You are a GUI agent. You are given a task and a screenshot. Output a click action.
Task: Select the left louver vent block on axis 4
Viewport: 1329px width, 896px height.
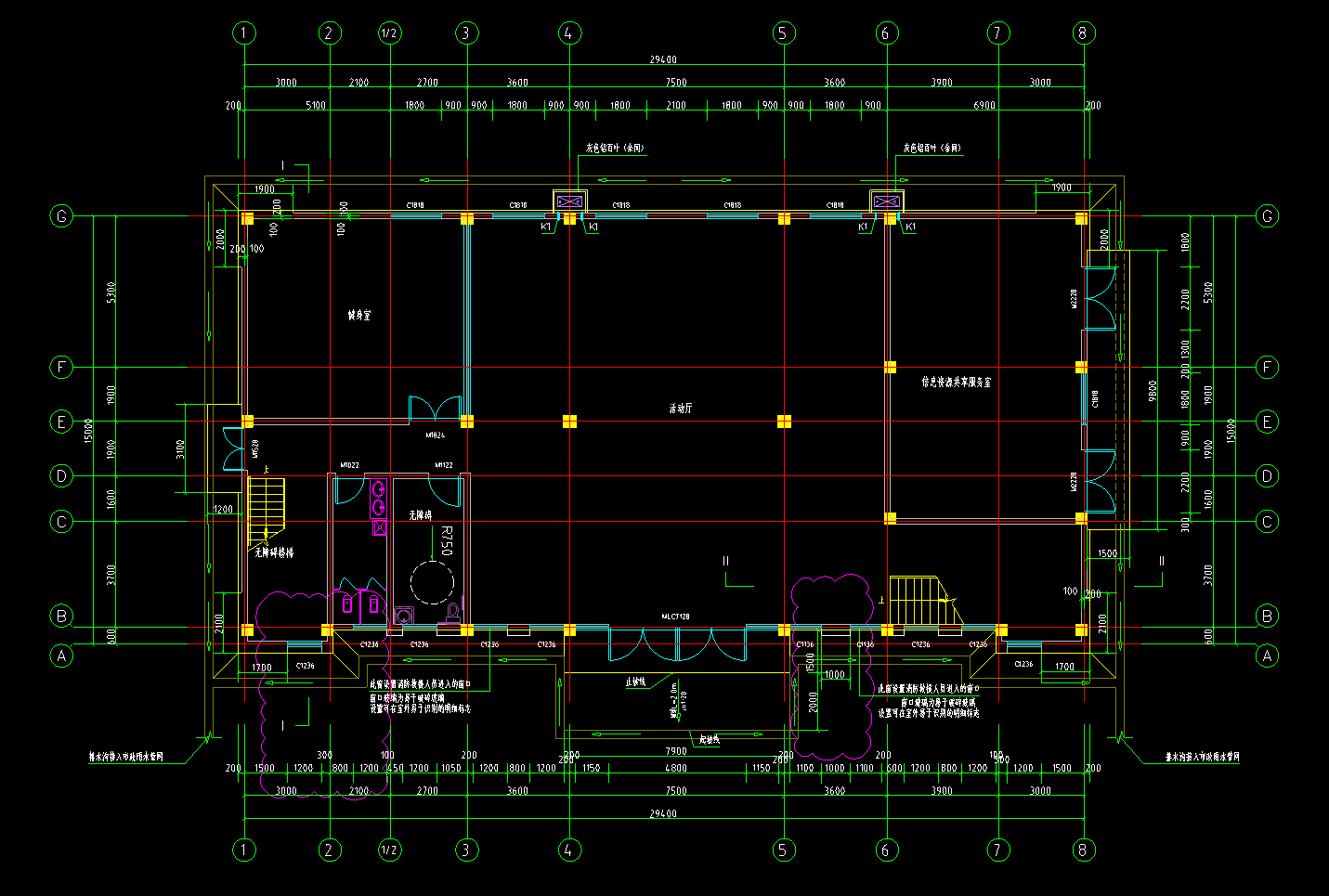[569, 201]
